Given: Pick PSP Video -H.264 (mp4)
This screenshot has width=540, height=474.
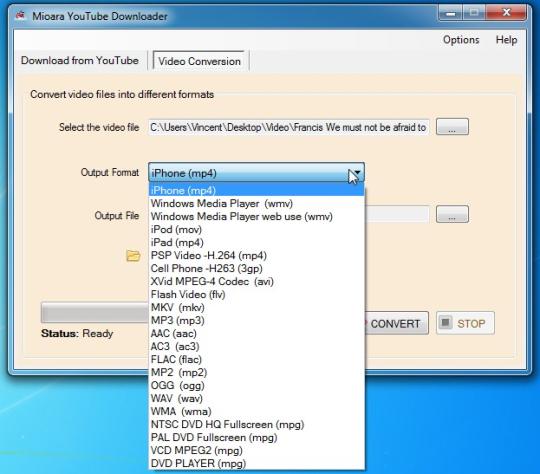Looking at the screenshot, I should pos(257,255).
